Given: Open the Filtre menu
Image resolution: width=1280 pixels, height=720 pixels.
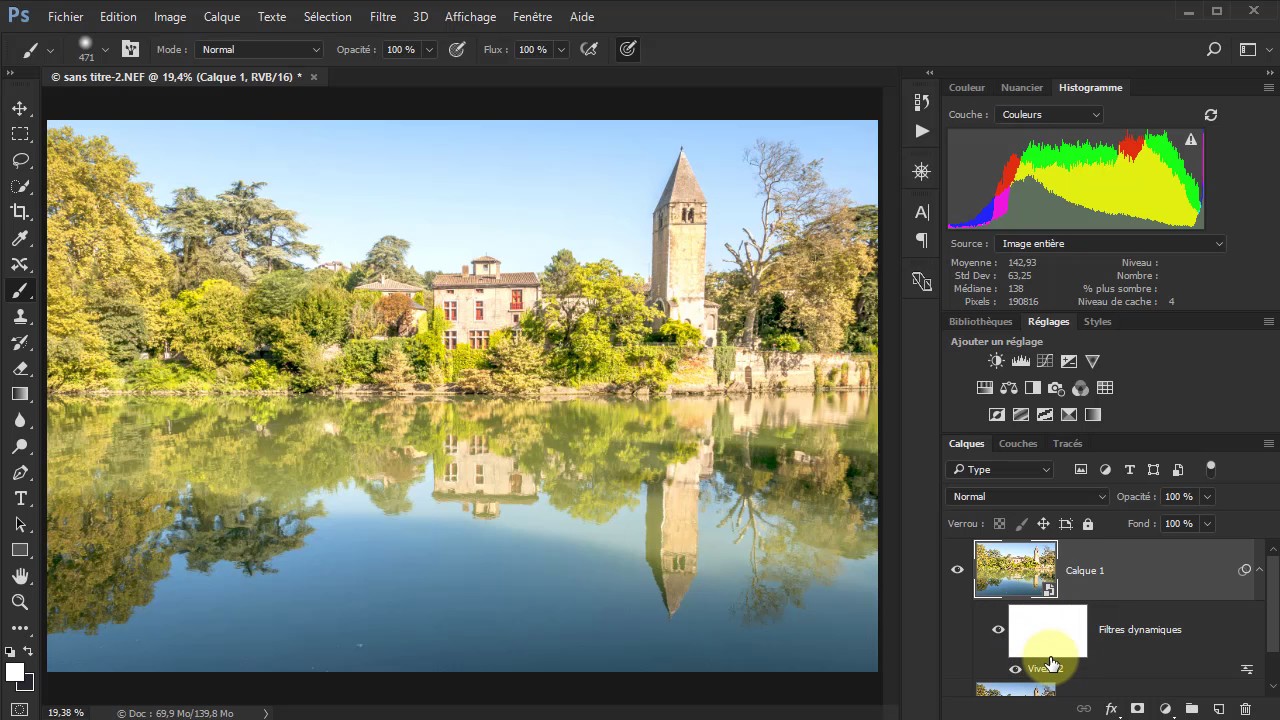Looking at the screenshot, I should [382, 17].
